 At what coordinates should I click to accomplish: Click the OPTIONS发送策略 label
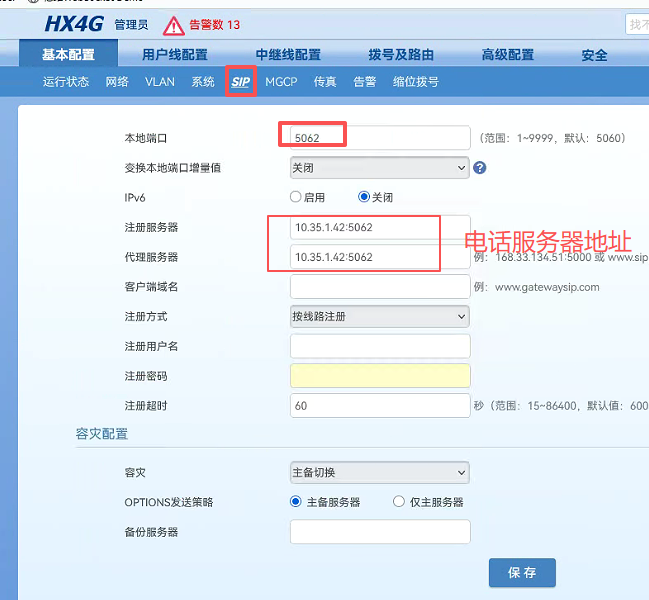click(x=169, y=502)
